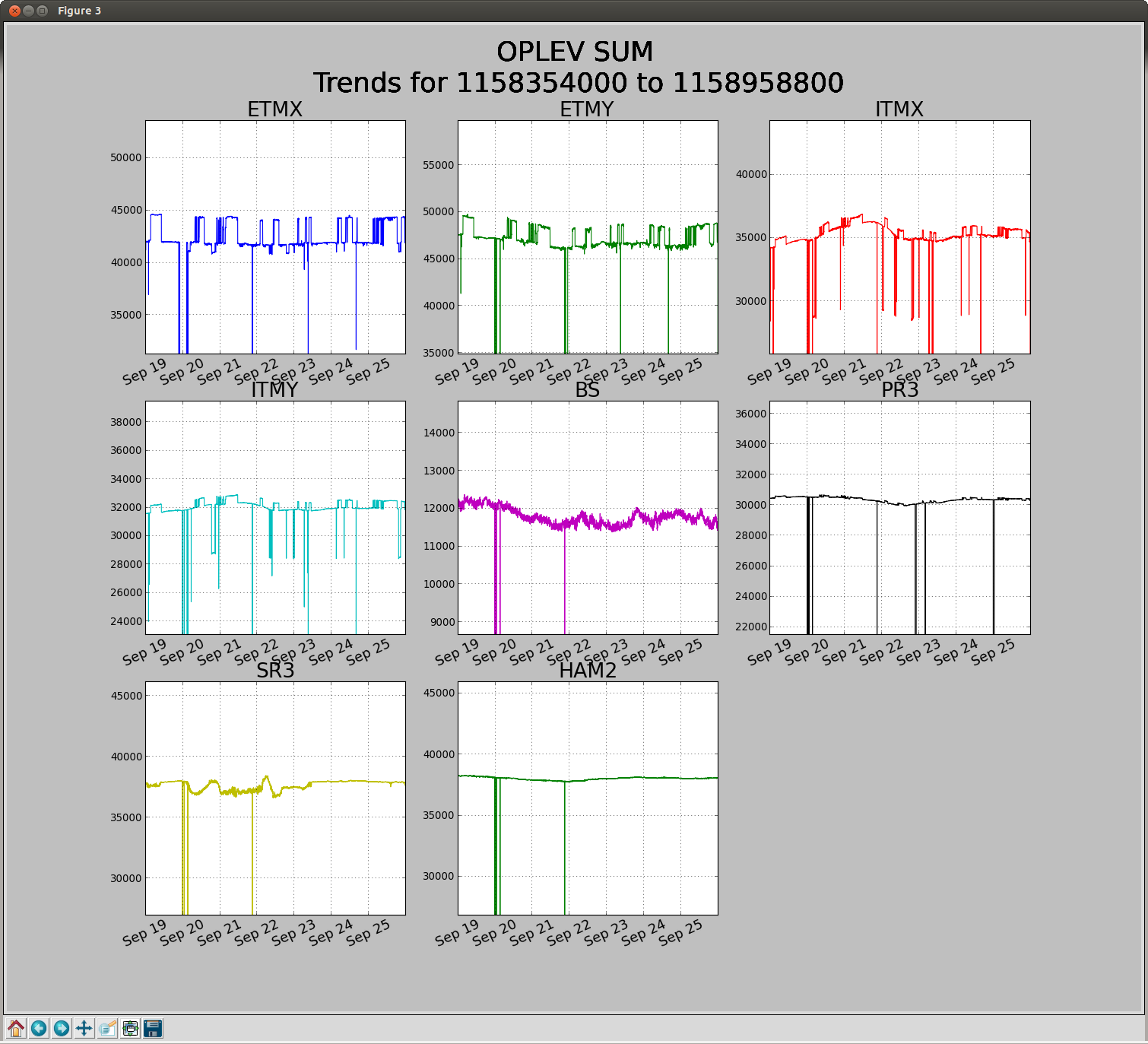
Task: Click Sep 19 label under SR3 plot
Action: point(144,932)
